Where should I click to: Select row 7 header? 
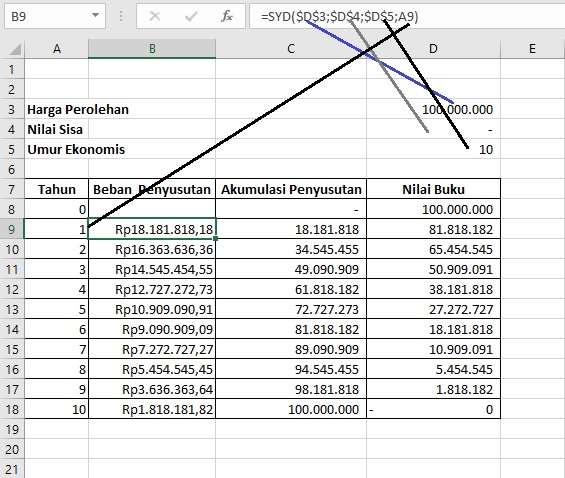(12, 189)
